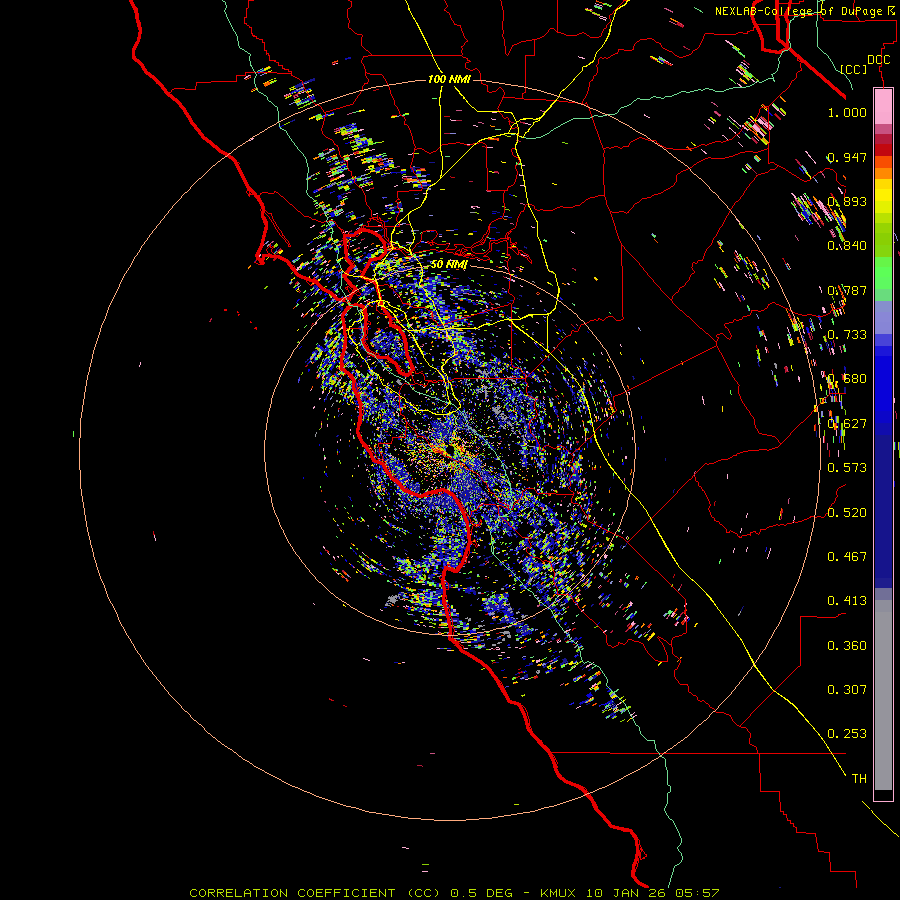
Task: Click the 0.253 scale value
Action: (x=847, y=734)
